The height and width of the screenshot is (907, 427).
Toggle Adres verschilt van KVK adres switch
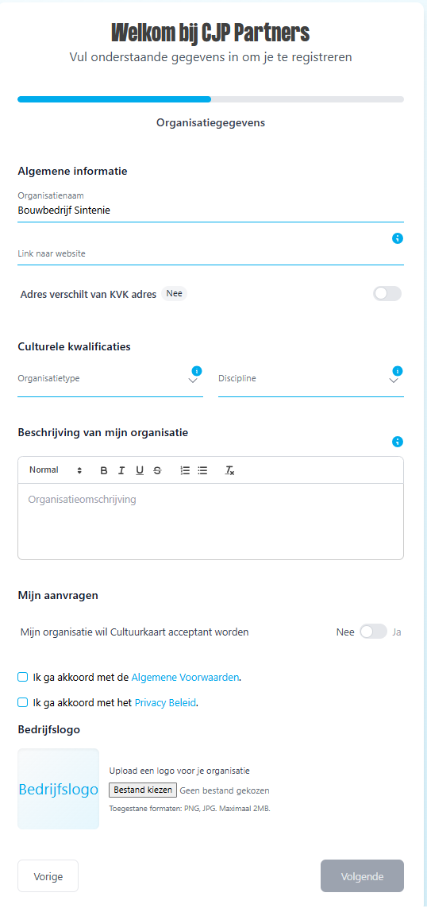387,294
